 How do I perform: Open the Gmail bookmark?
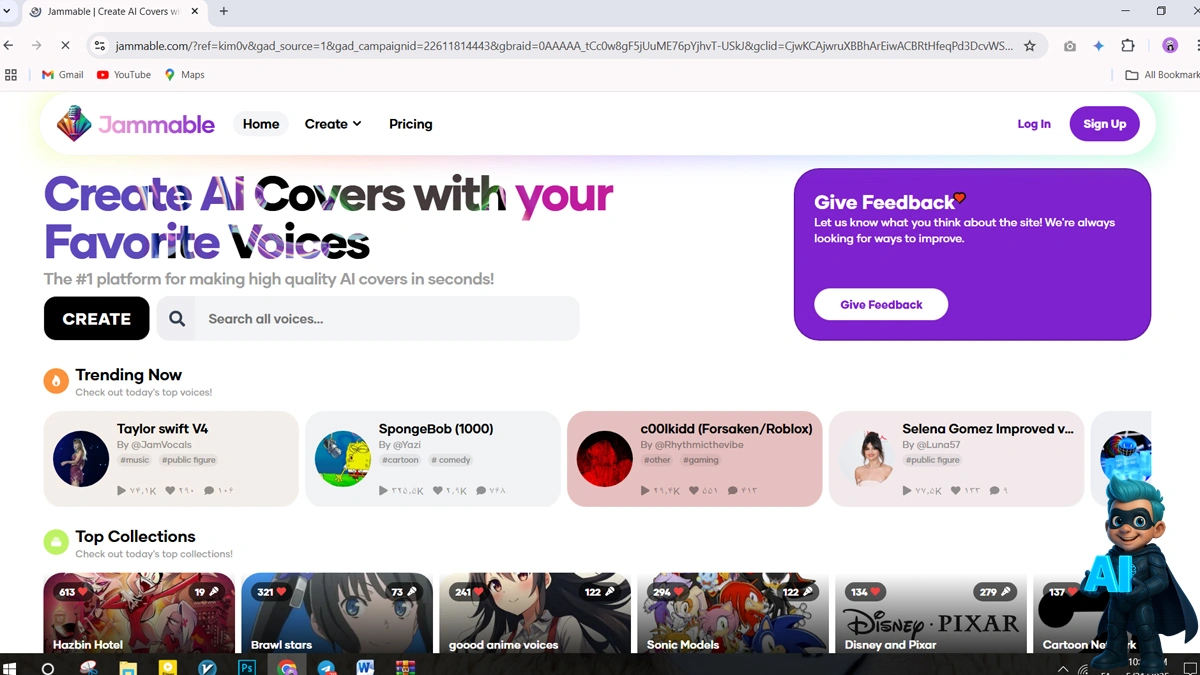[63, 75]
